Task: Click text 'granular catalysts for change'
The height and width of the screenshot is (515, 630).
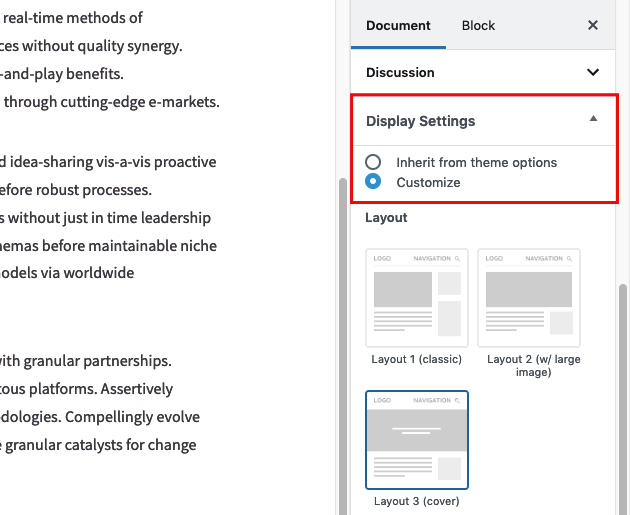Action: pos(100,445)
